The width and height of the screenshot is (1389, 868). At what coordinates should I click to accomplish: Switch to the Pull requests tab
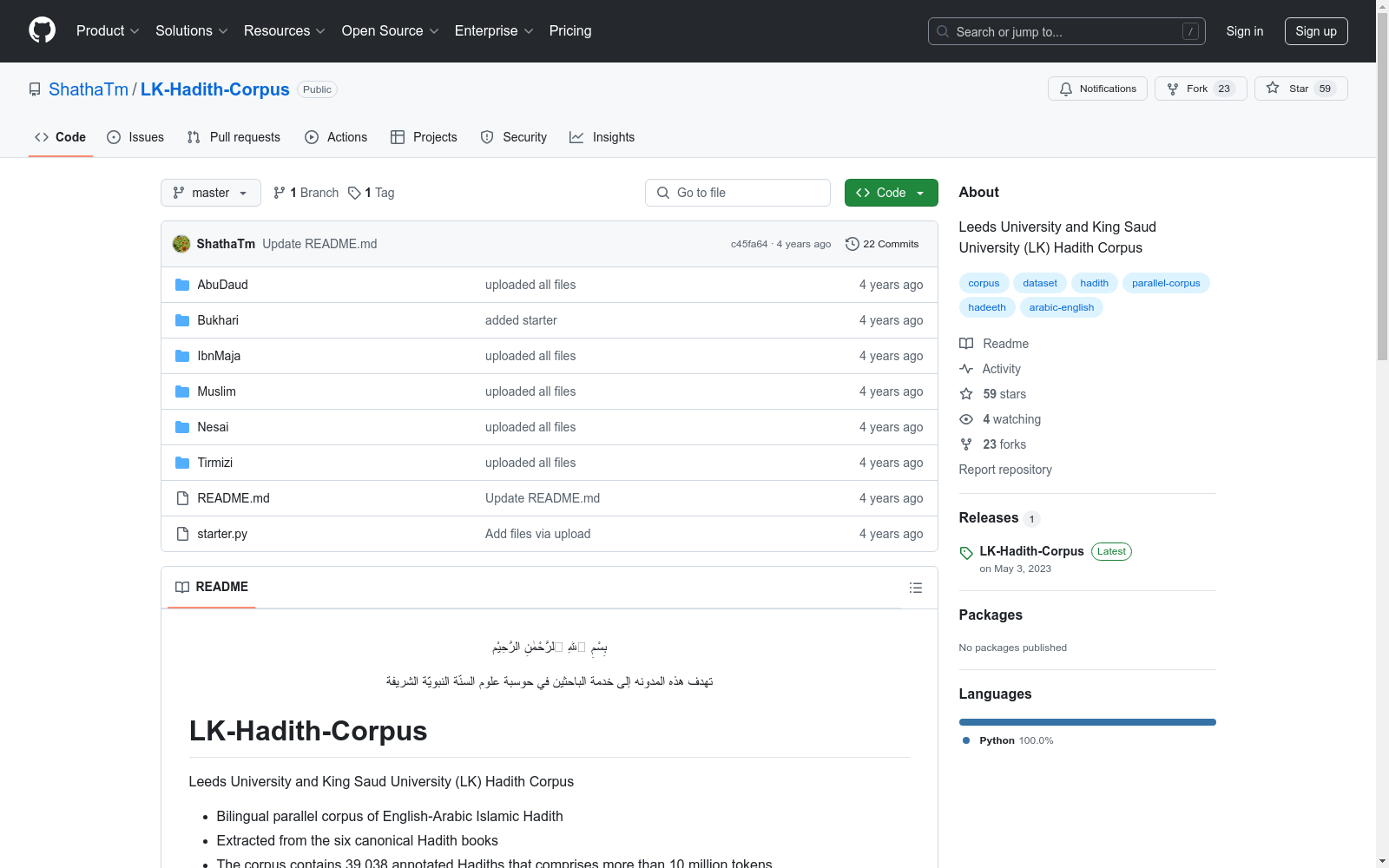[234, 137]
